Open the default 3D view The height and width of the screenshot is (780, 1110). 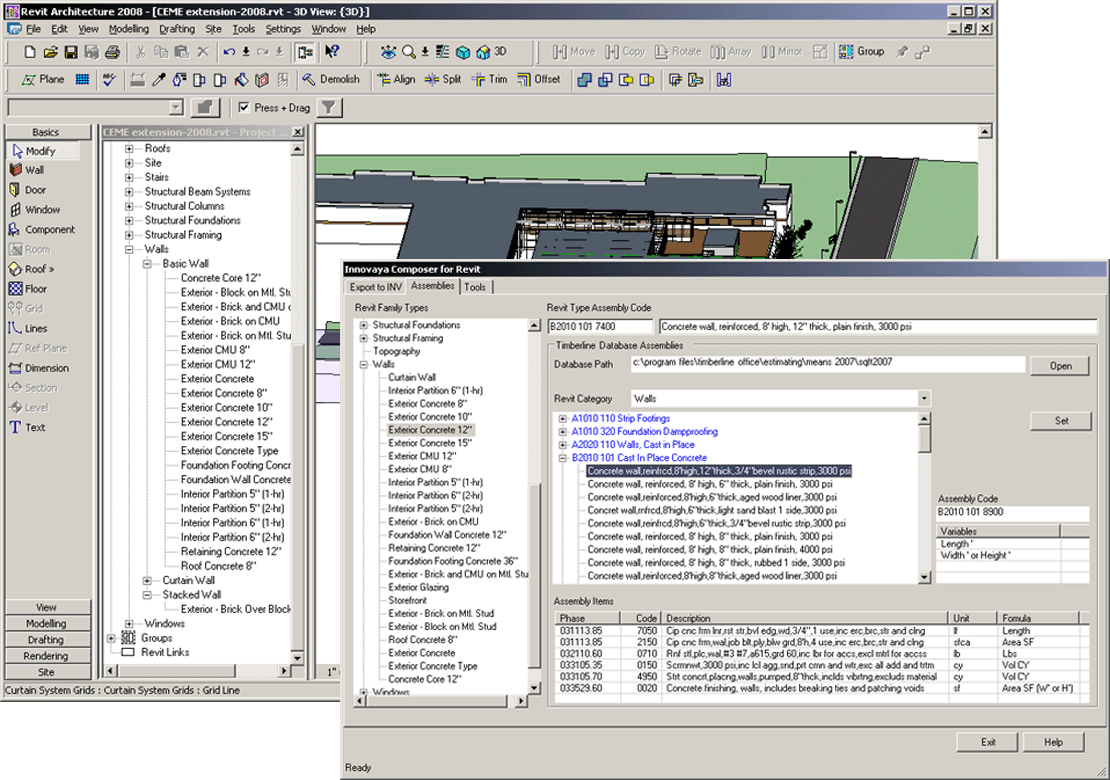click(492, 52)
